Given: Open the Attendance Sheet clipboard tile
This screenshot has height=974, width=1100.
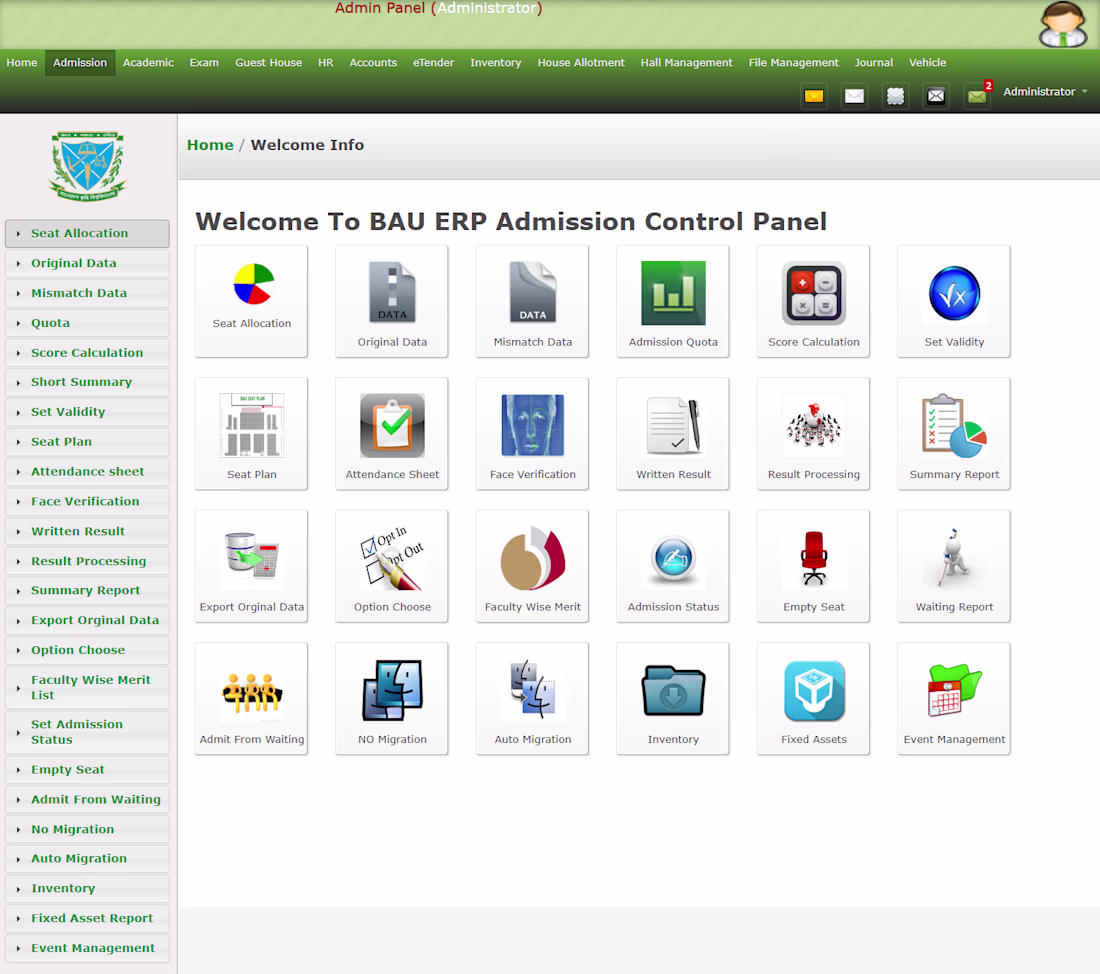Looking at the screenshot, I should (x=391, y=434).
